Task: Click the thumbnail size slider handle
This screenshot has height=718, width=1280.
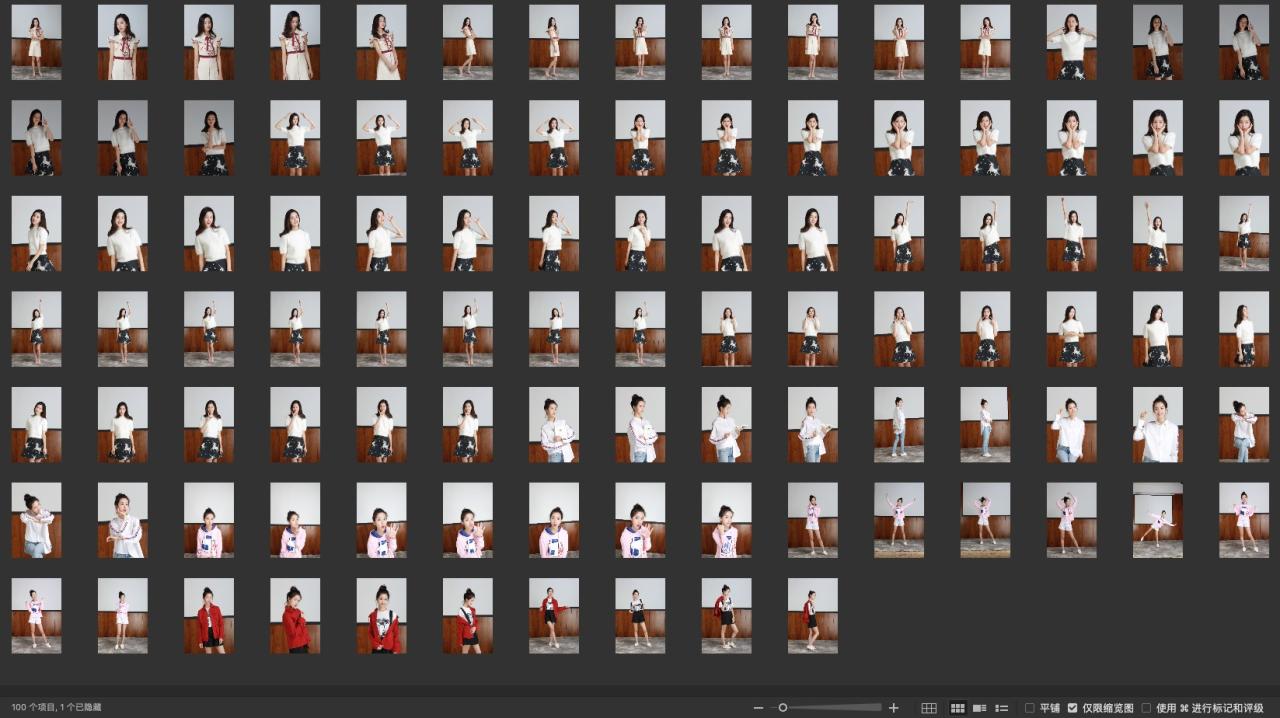Action: (783, 708)
